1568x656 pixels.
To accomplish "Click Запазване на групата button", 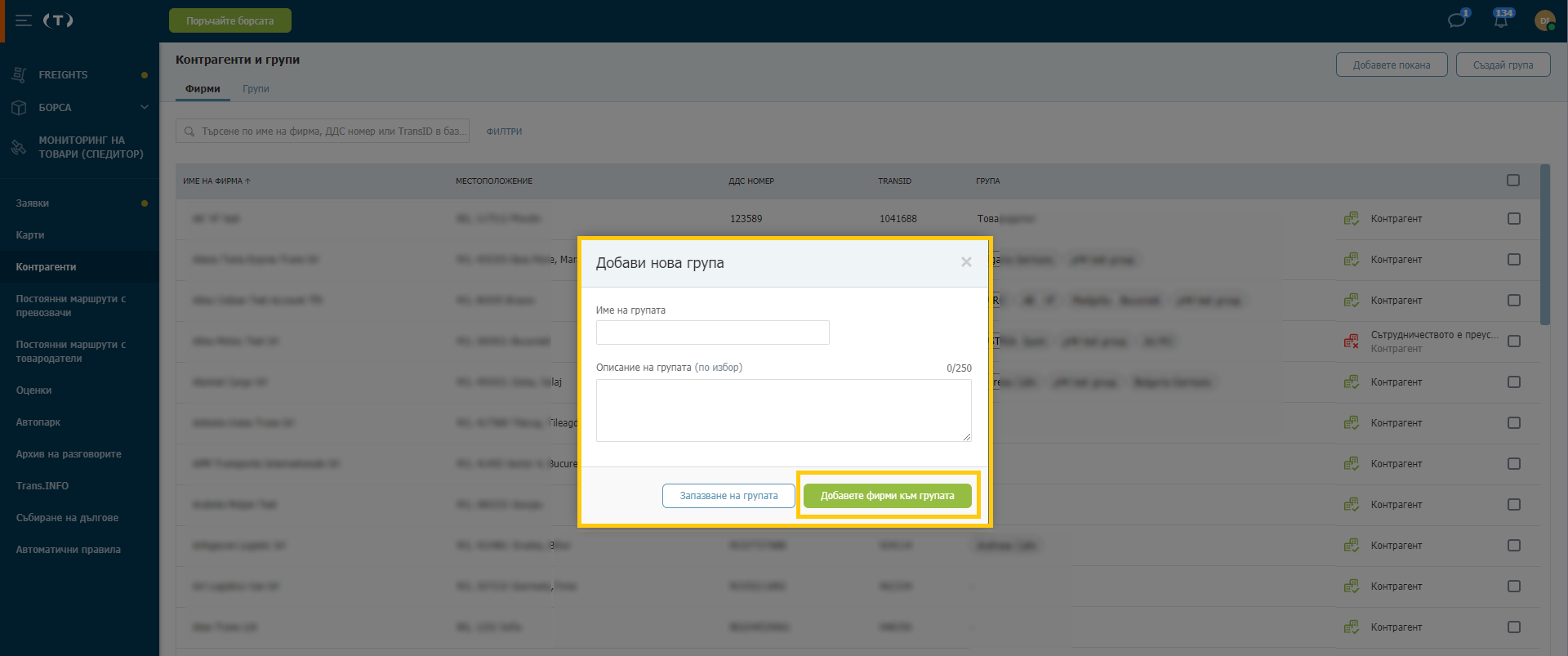I will point(728,496).
